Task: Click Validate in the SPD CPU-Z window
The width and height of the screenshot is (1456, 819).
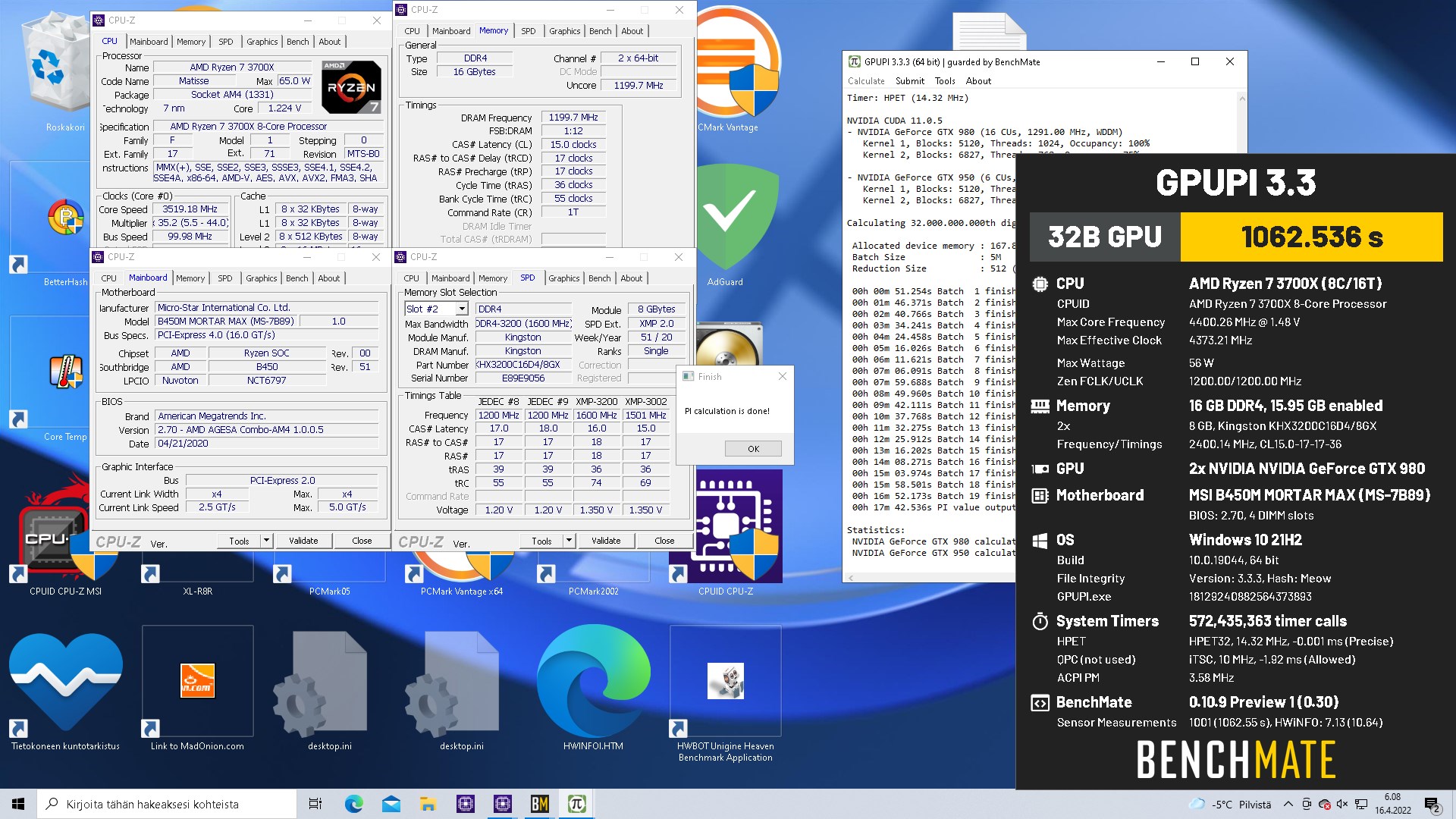Action: pos(606,541)
